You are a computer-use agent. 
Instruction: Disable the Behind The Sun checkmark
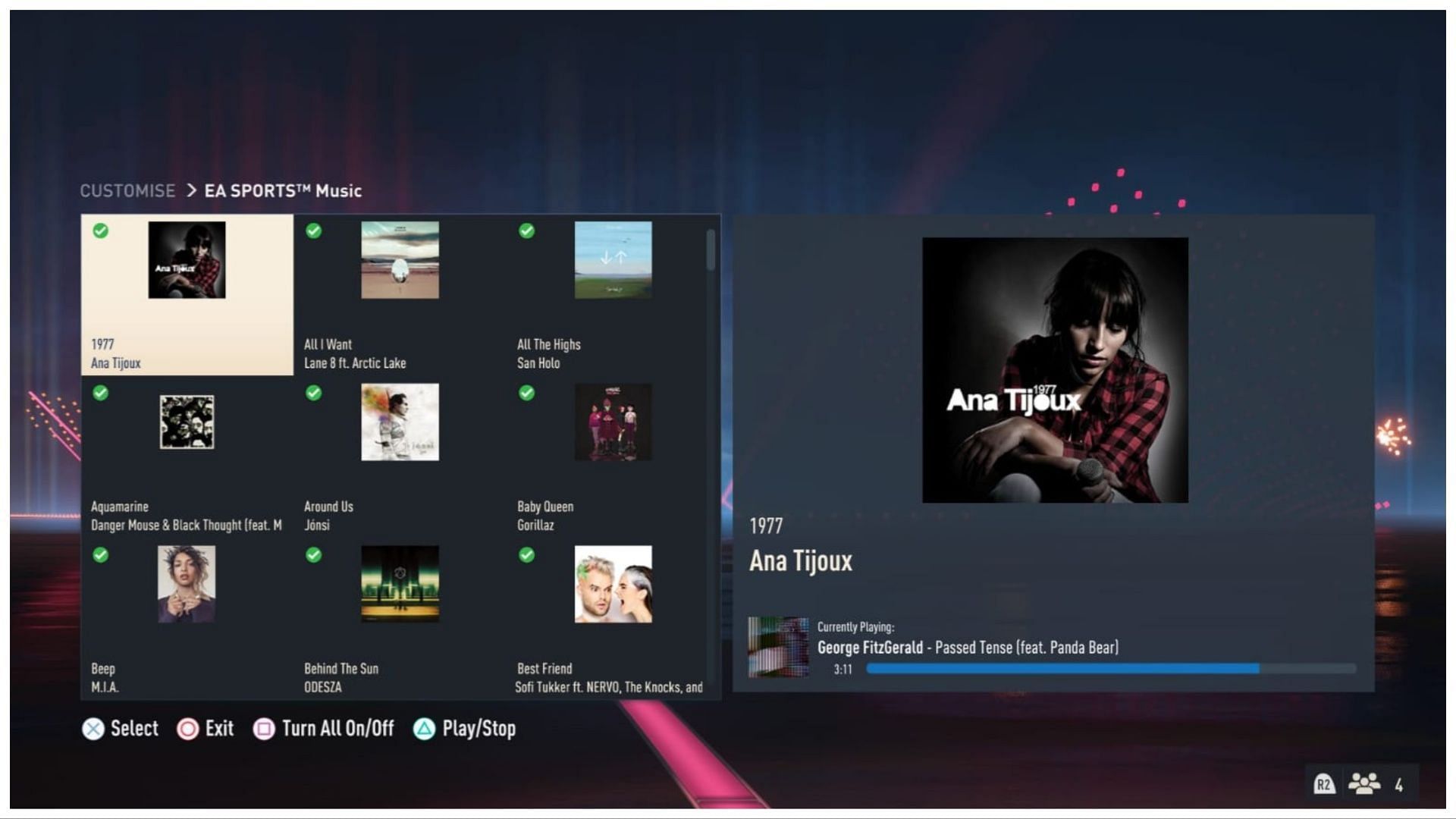[313, 555]
